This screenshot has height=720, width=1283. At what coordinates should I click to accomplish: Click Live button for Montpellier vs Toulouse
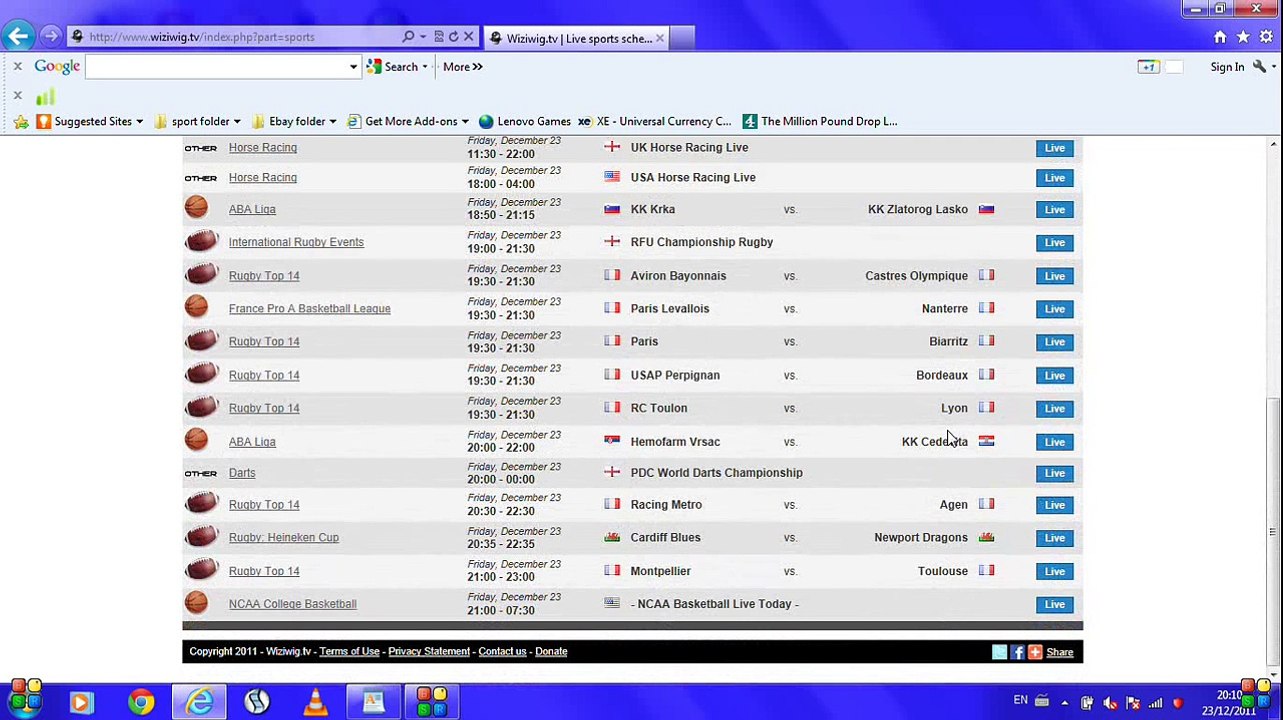1054,571
